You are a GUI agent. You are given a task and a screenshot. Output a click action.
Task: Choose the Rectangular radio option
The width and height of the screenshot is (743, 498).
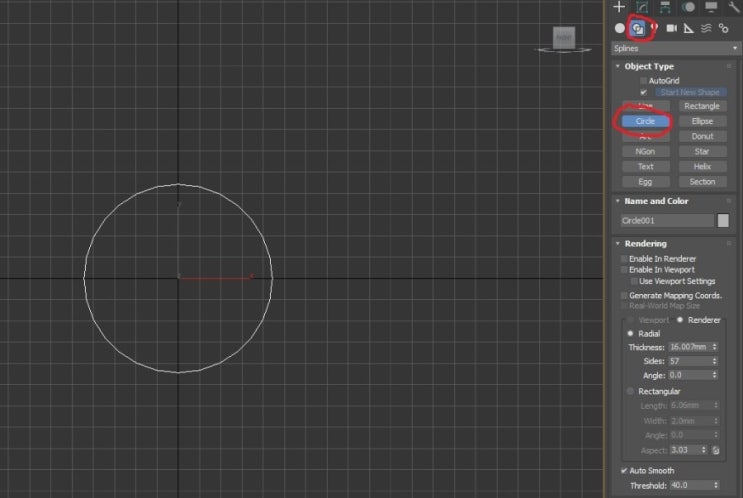click(x=630, y=391)
